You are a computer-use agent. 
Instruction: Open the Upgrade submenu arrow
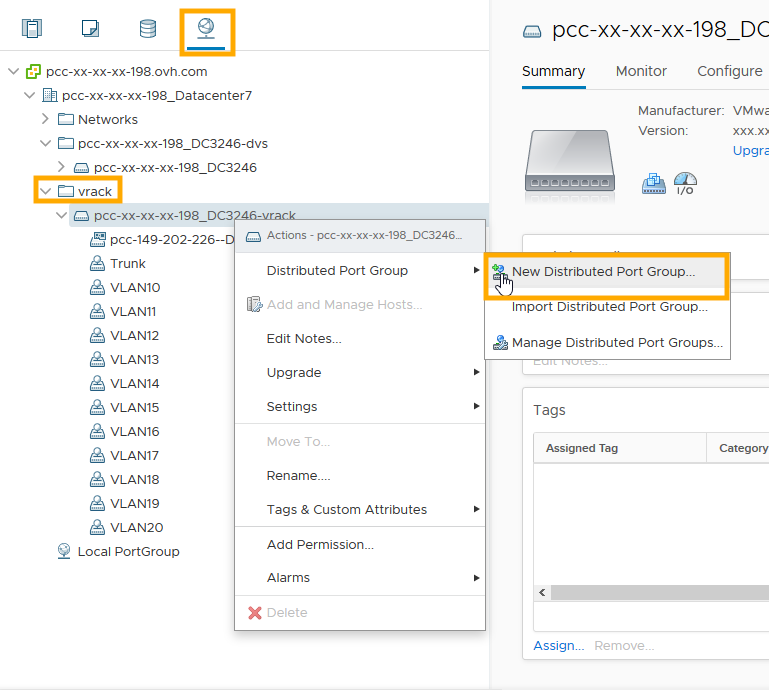pyautogui.click(x=476, y=372)
